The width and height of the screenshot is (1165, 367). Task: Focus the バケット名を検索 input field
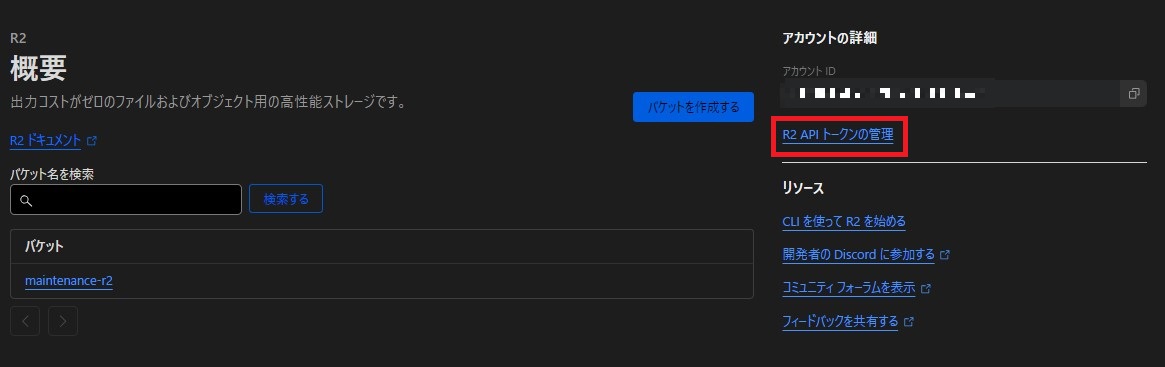(126, 200)
